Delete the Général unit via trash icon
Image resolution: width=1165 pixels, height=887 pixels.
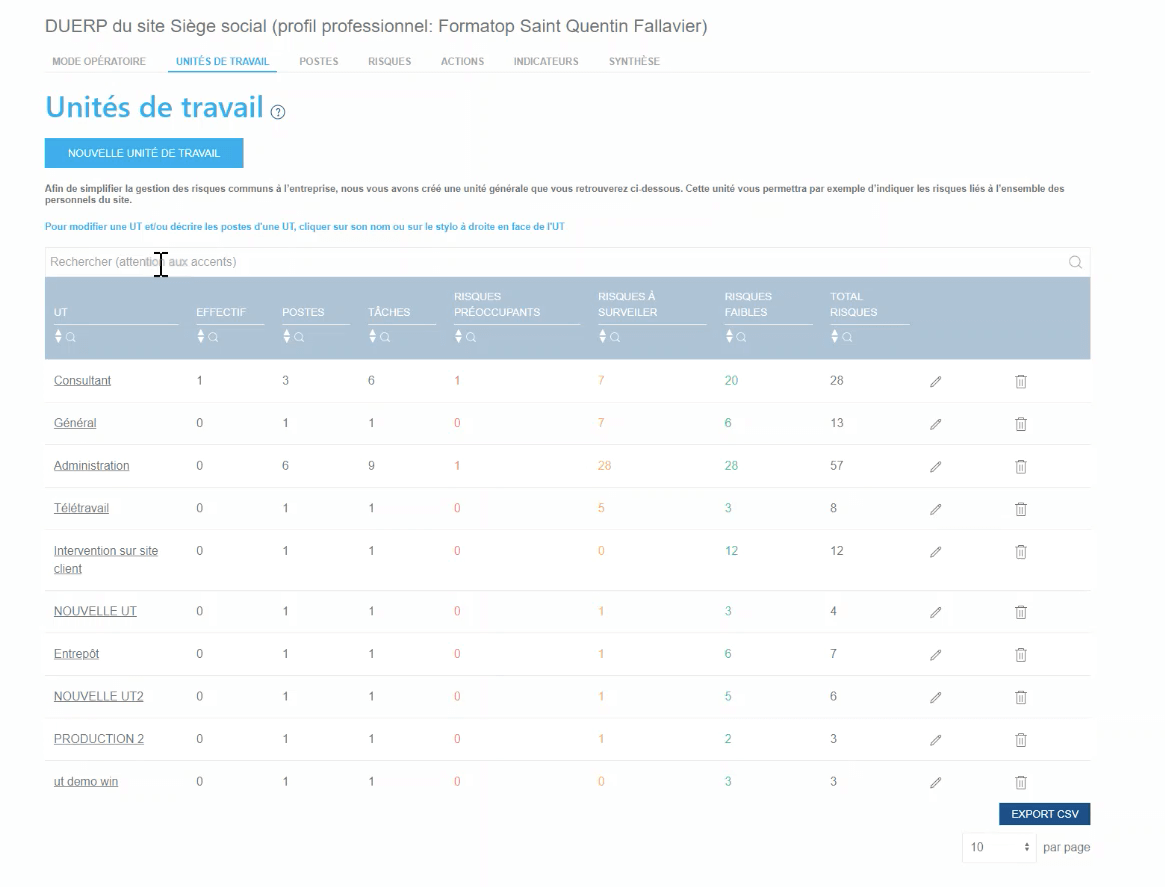(x=1021, y=424)
